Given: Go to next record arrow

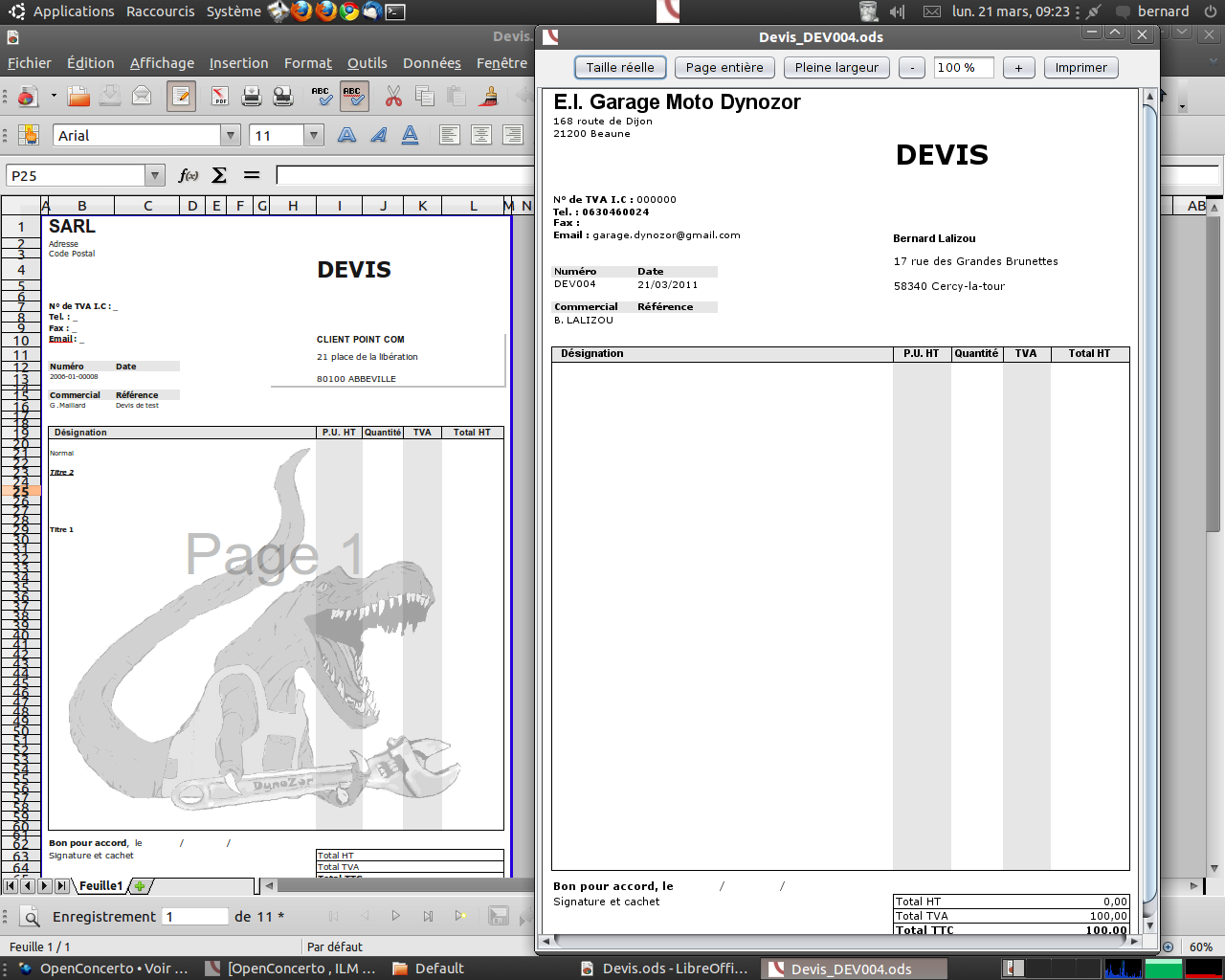Looking at the screenshot, I should click(395, 917).
